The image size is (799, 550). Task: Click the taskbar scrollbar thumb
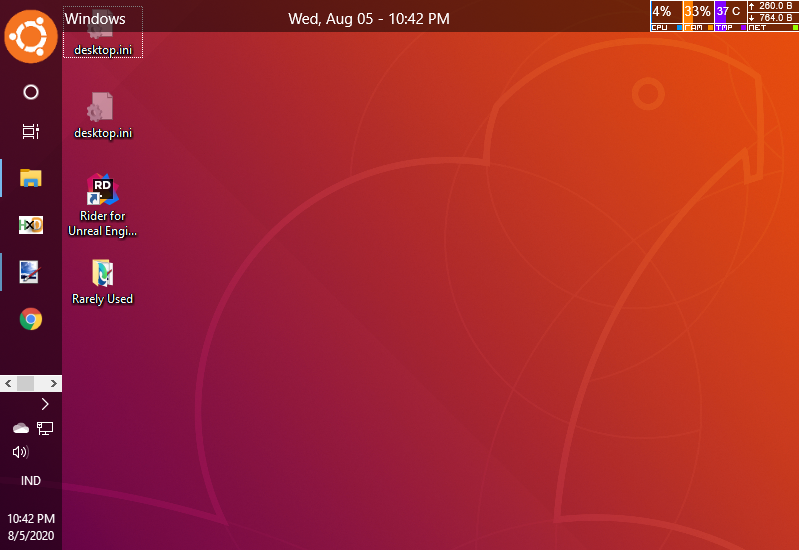pos(25,383)
